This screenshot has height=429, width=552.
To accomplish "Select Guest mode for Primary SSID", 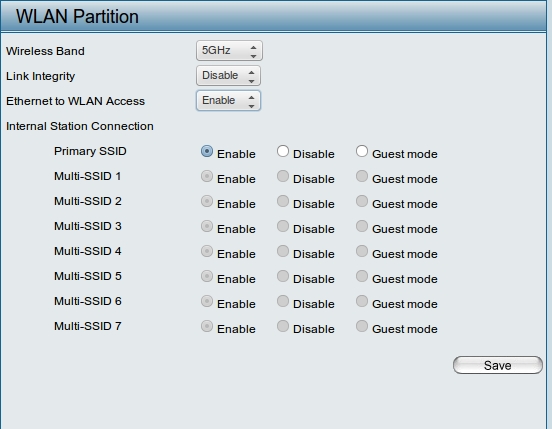I will pyautogui.click(x=362, y=151).
